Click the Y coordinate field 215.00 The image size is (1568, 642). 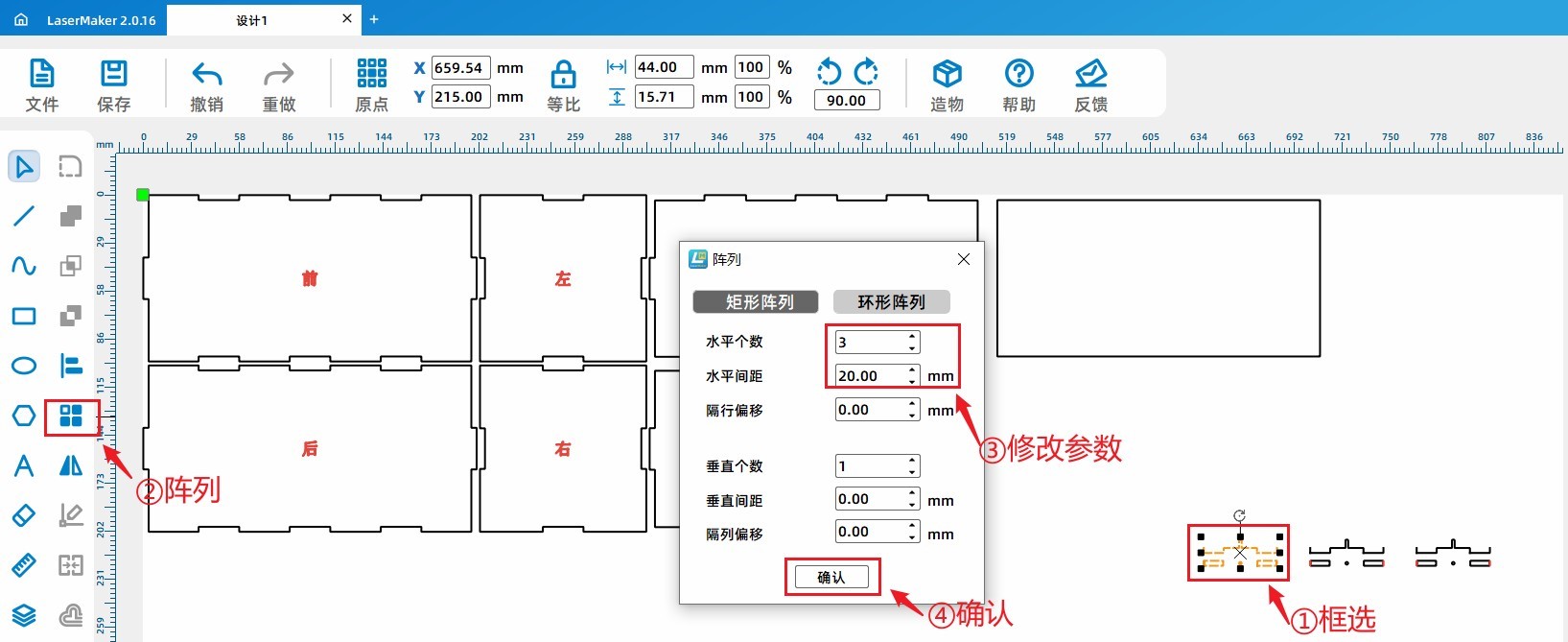(x=460, y=97)
